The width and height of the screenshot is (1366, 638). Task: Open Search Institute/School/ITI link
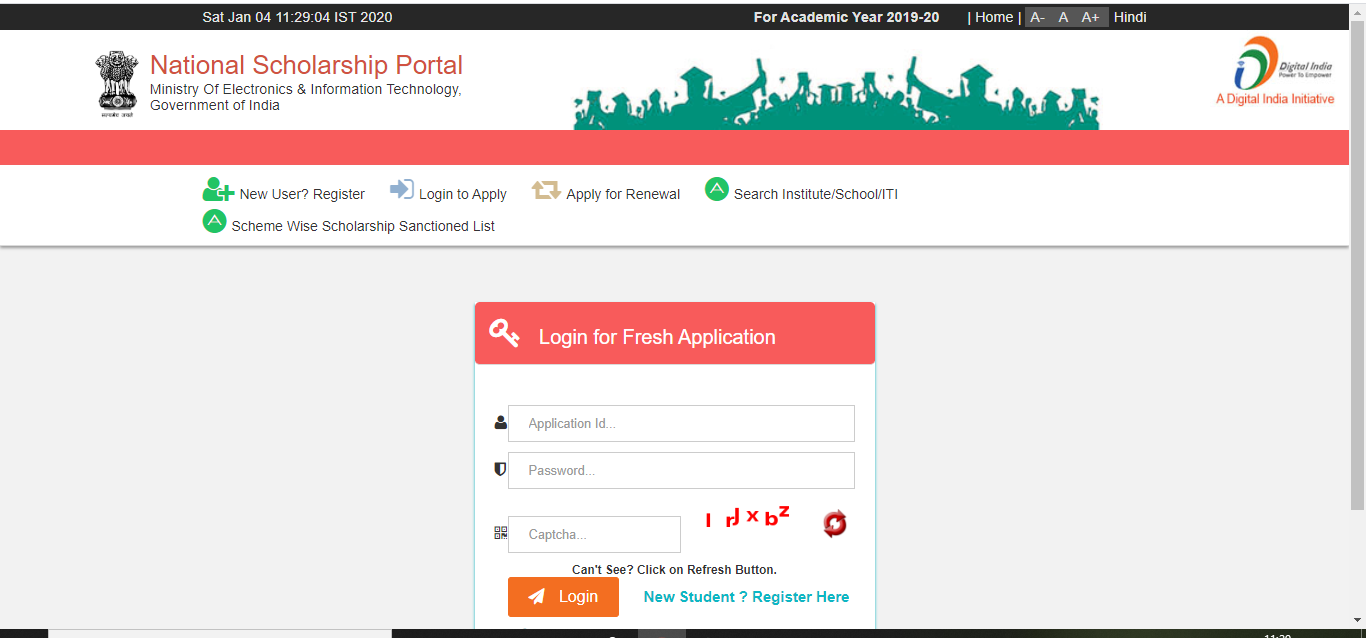(816, 194)
